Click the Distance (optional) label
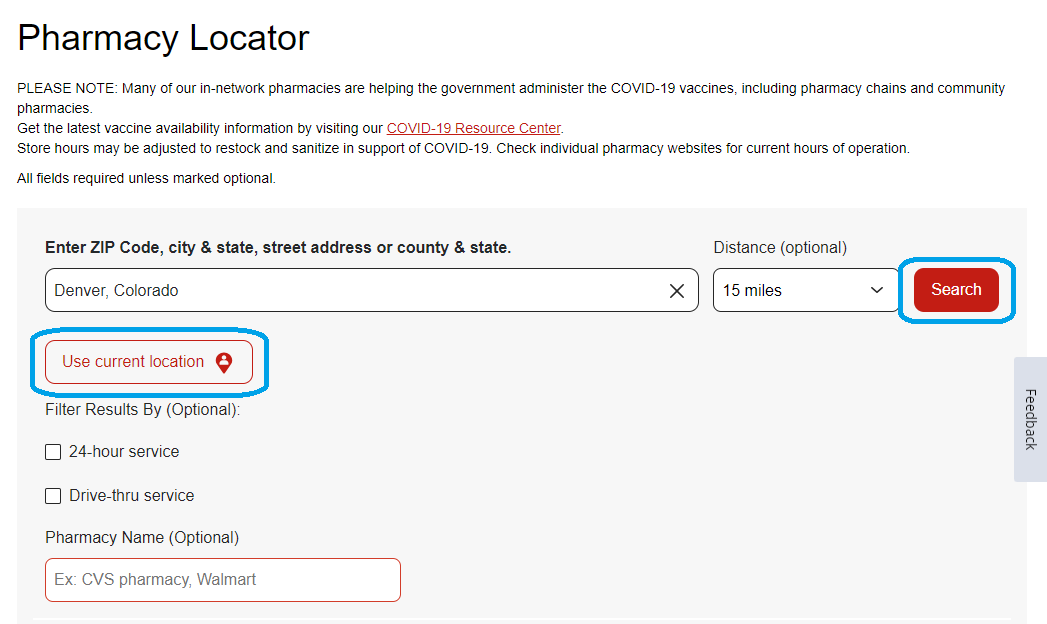Viewport: 1047px width, 624px height. point(780,248)
